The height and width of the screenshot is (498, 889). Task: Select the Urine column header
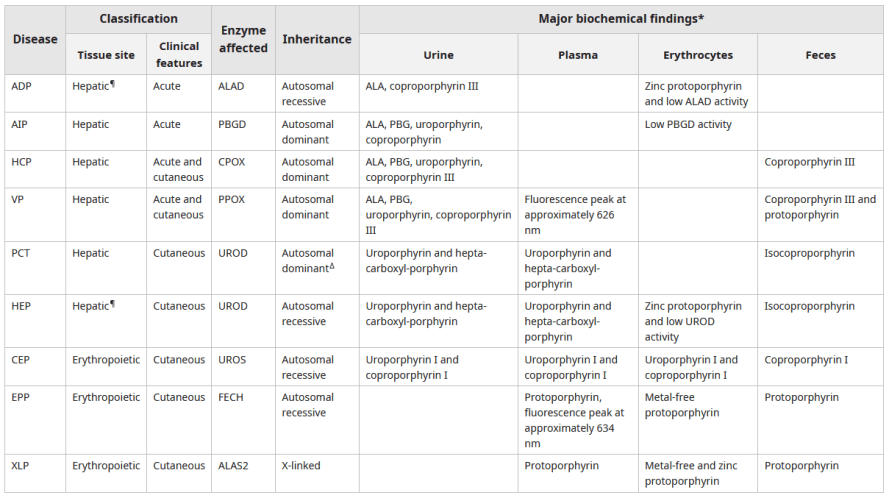pos(438,55)
